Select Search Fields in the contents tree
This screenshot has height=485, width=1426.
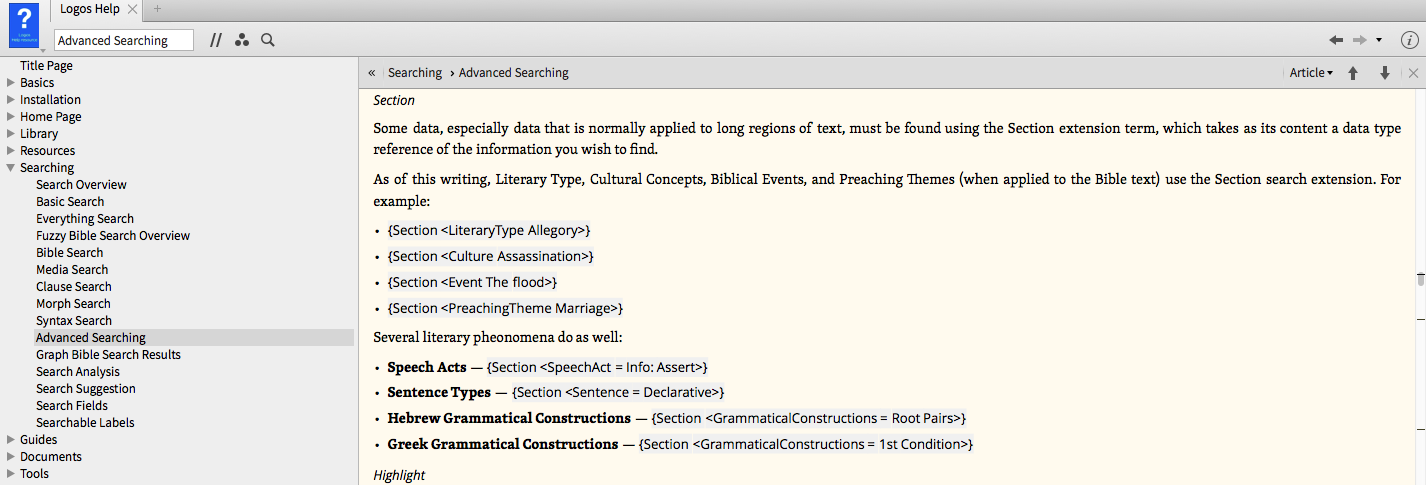72,406
